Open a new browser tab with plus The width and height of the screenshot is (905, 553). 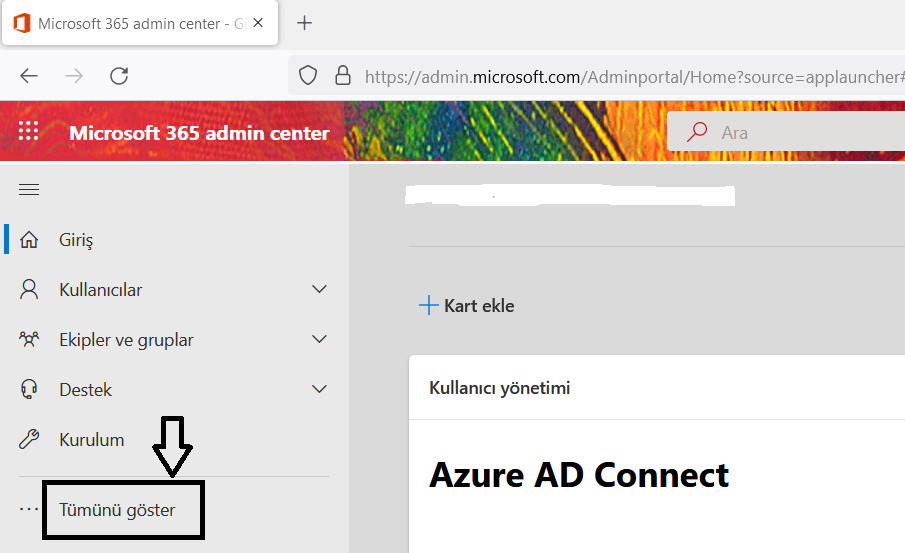(x=304, y=23)
